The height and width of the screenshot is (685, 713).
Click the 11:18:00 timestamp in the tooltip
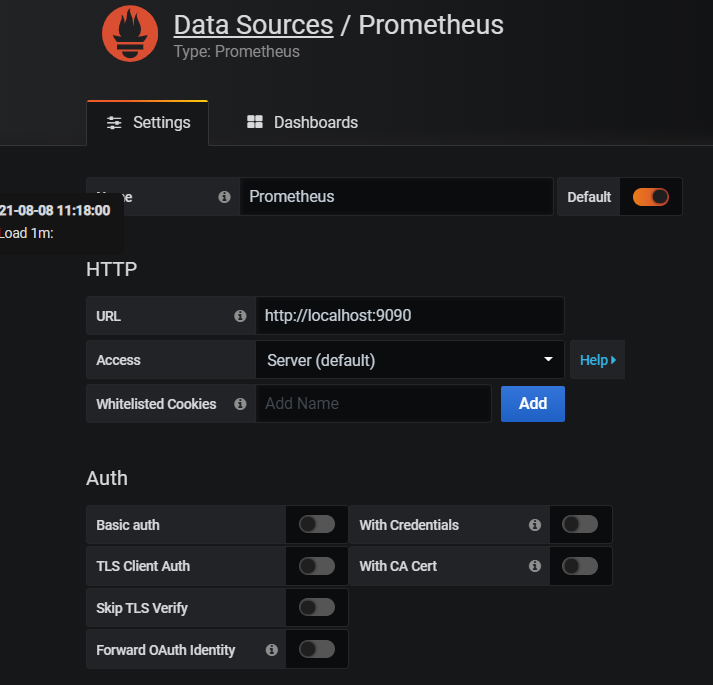tap(84, 210)
